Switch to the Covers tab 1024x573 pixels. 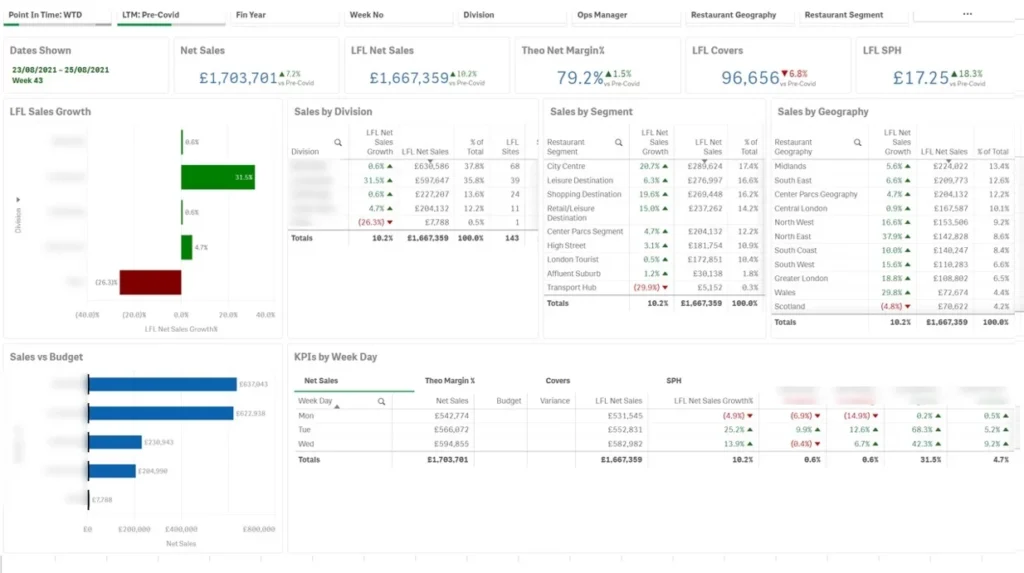click(557, 380)
